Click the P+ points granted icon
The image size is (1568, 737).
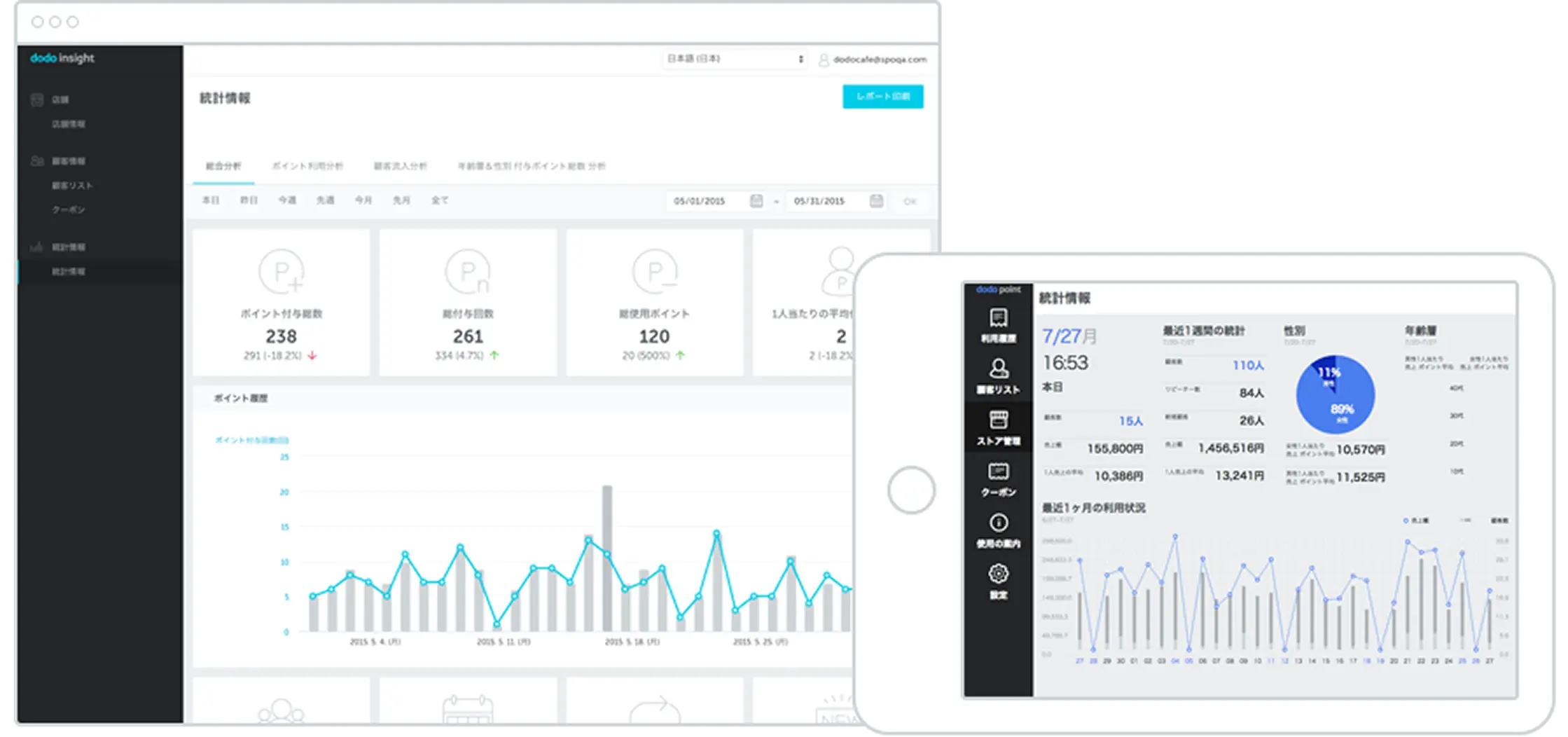pos(282,272)
